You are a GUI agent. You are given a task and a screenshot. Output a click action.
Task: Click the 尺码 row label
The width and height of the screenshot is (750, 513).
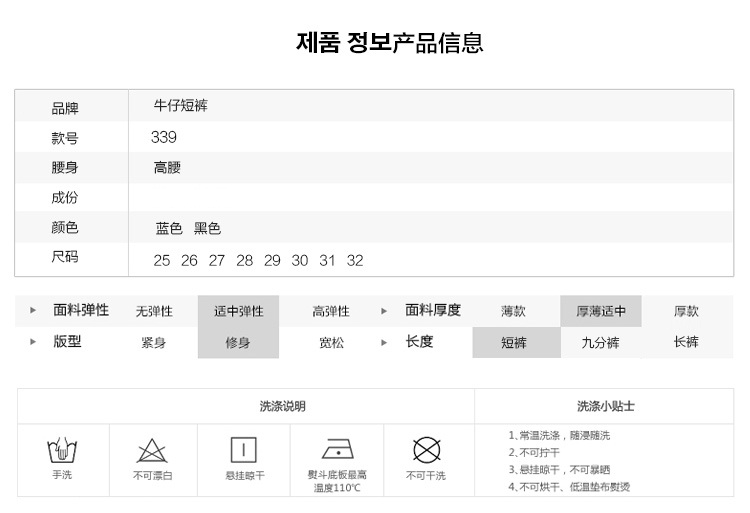(65, 257)
